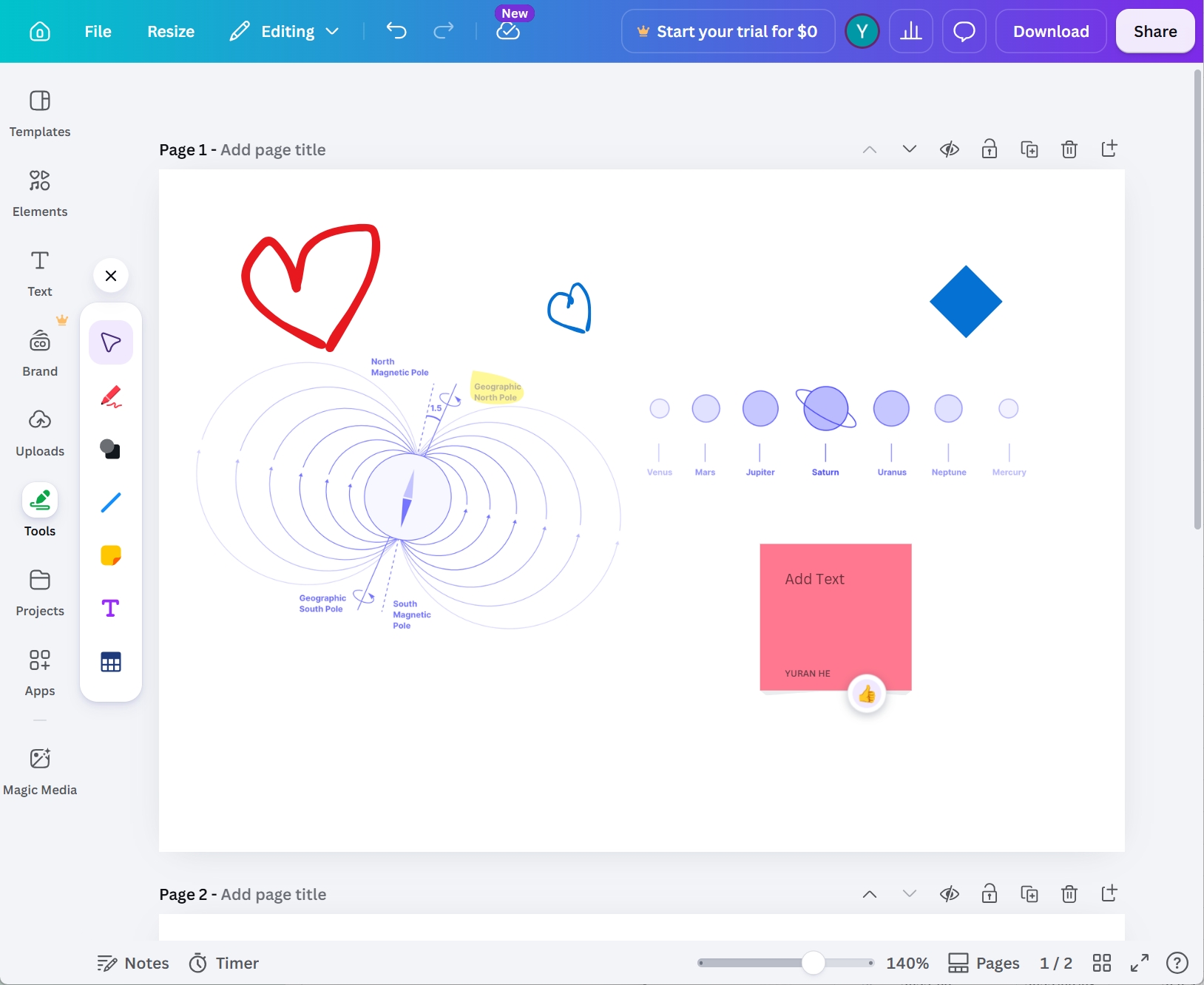Enter fullscreen present mode
The width and height of the screenshot is (1204, 985).
[1140, 963]
